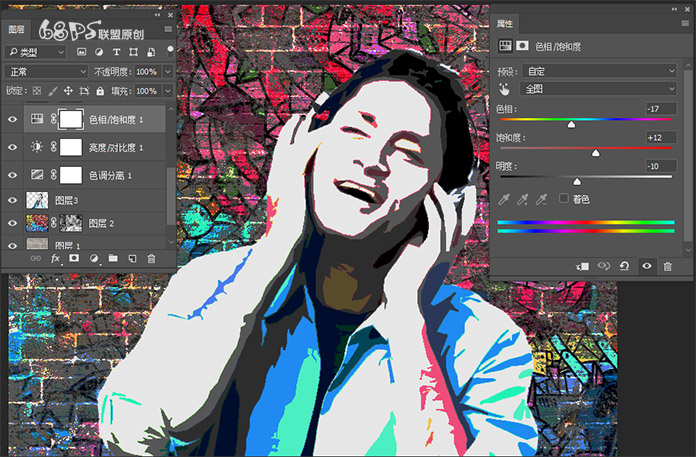Select the 亮度/对比度 1 layer name
Screen dimensions: 696x457
point(116,147)
